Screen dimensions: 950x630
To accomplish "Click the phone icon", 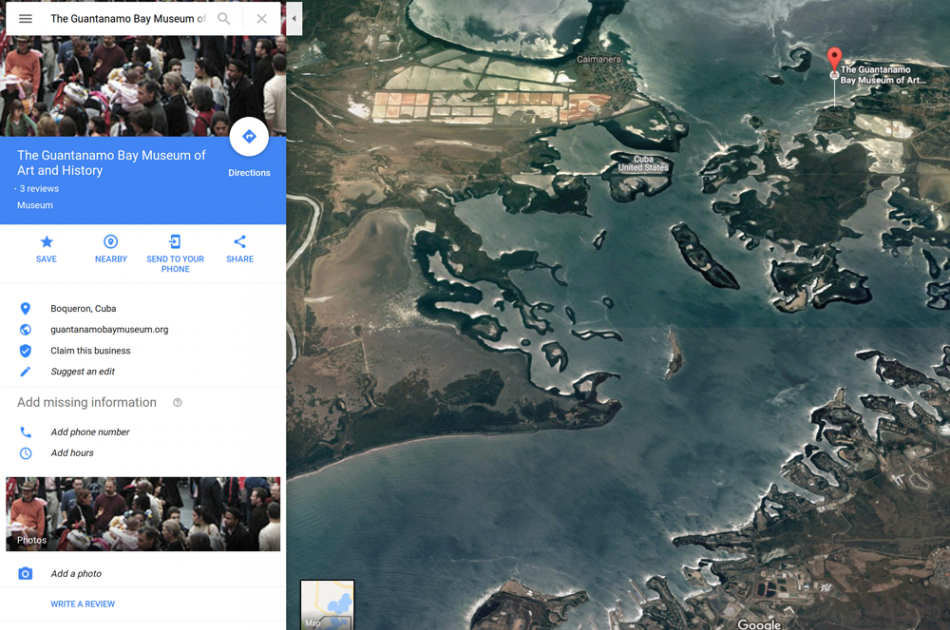I will (x=25, y=432).
